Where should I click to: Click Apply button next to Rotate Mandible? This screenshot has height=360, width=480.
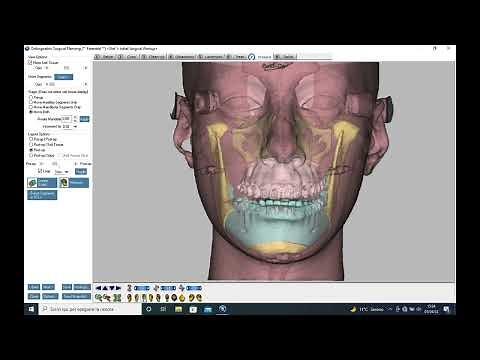tap(84, 119)
